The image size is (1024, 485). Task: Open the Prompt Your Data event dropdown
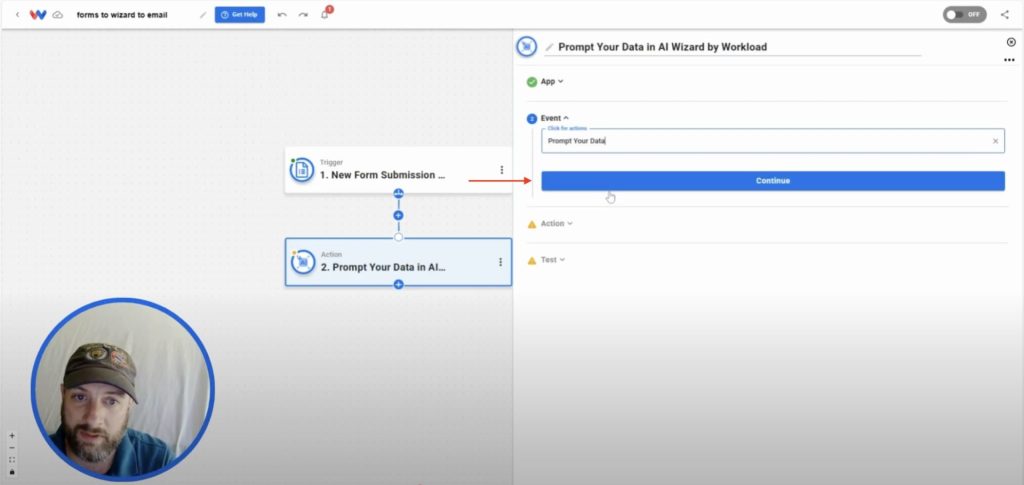773,141
